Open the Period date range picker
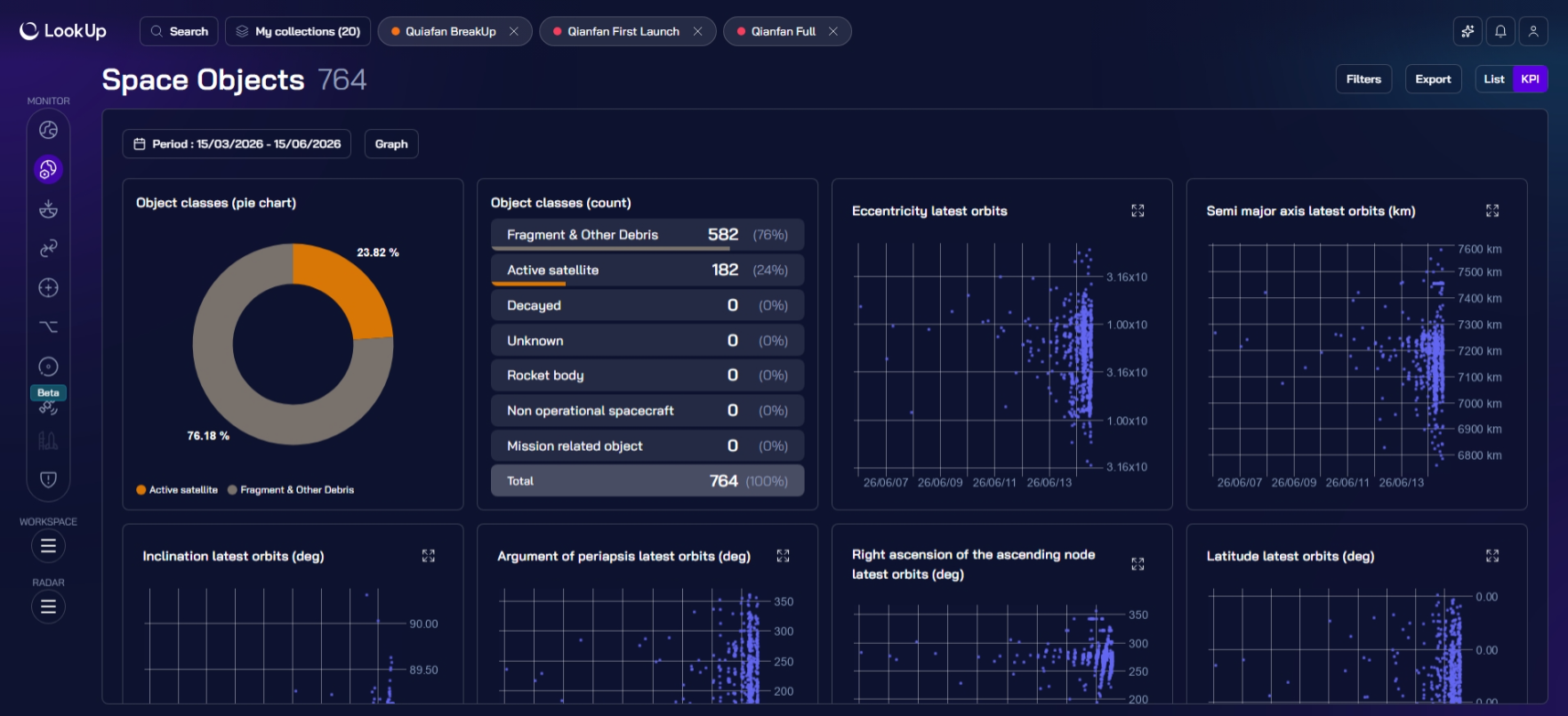Screen dimensions: 1568x716 pyautogui.click(x=237, y=144)
